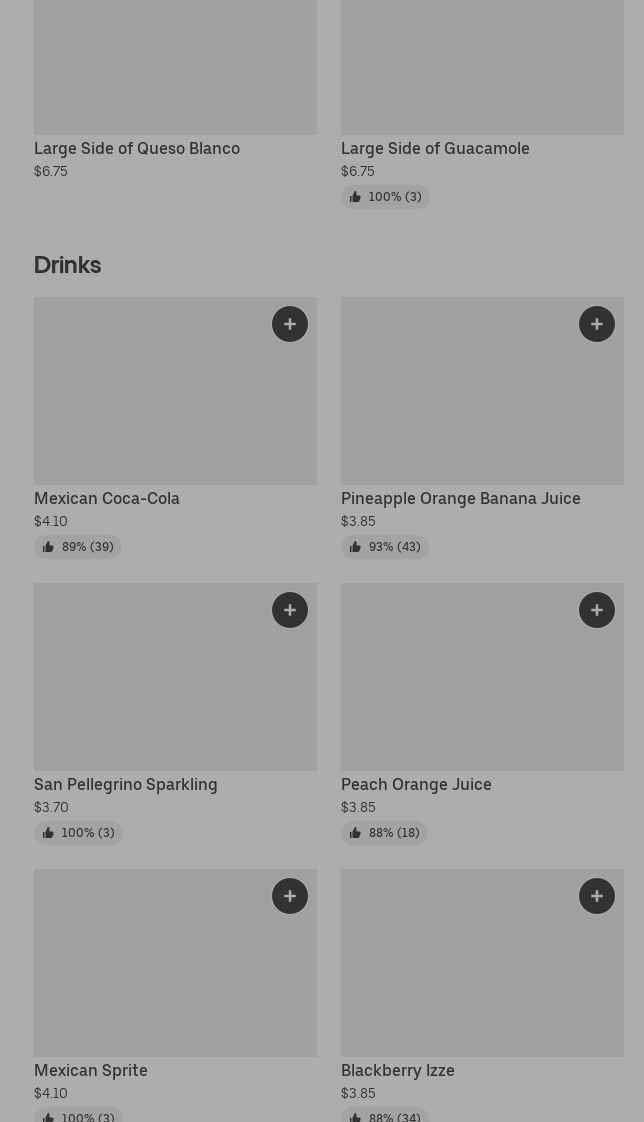644x1122 pixels.
Task: Open the Large Side of Queso Blanco item
Action: (137, 148)
